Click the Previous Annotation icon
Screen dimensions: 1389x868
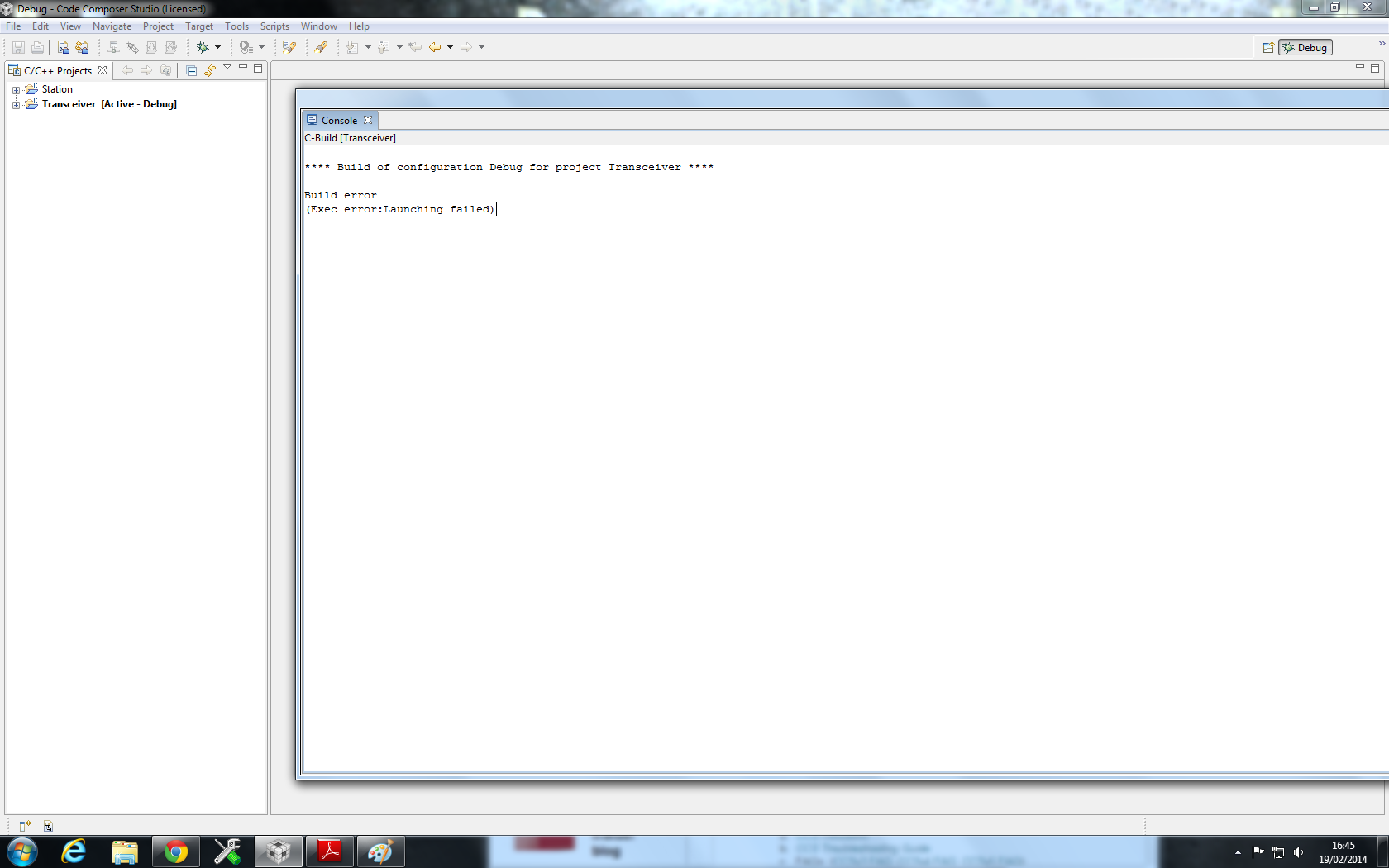pyautogui.click(x=384, y=47)
